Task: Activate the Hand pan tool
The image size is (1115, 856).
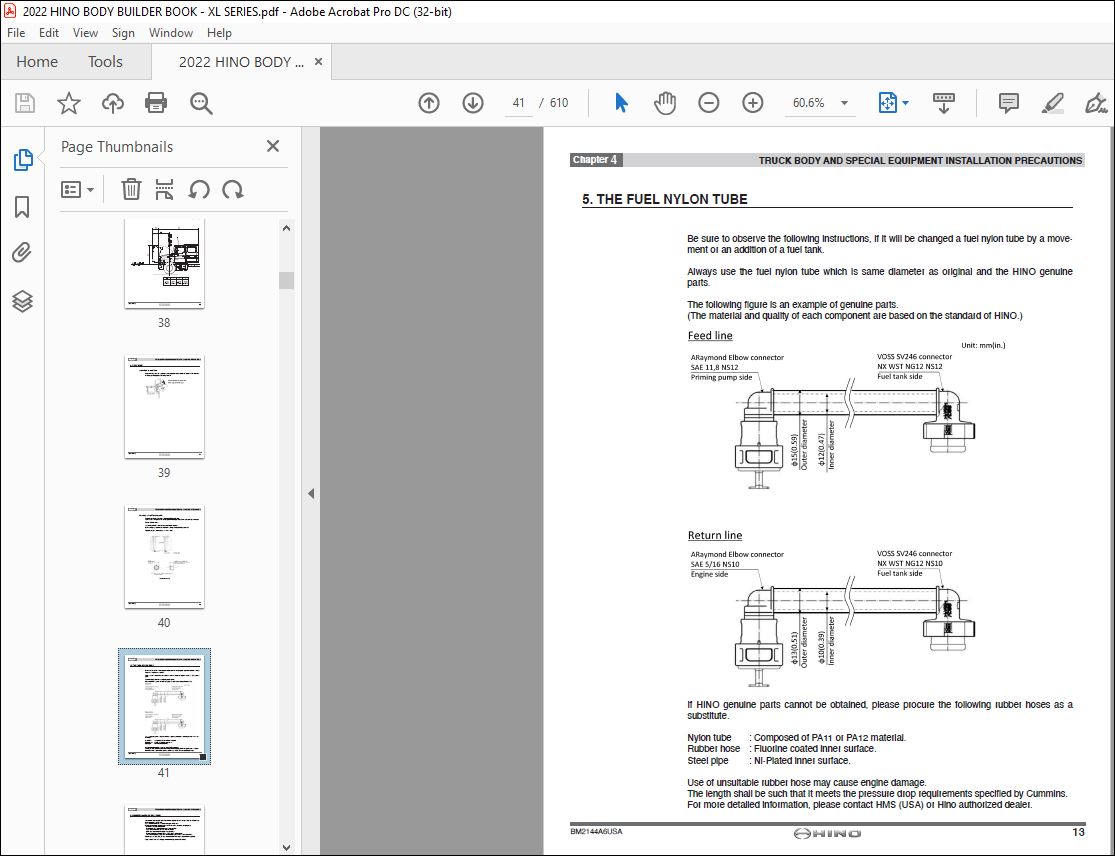Action: tap(665, 103)
